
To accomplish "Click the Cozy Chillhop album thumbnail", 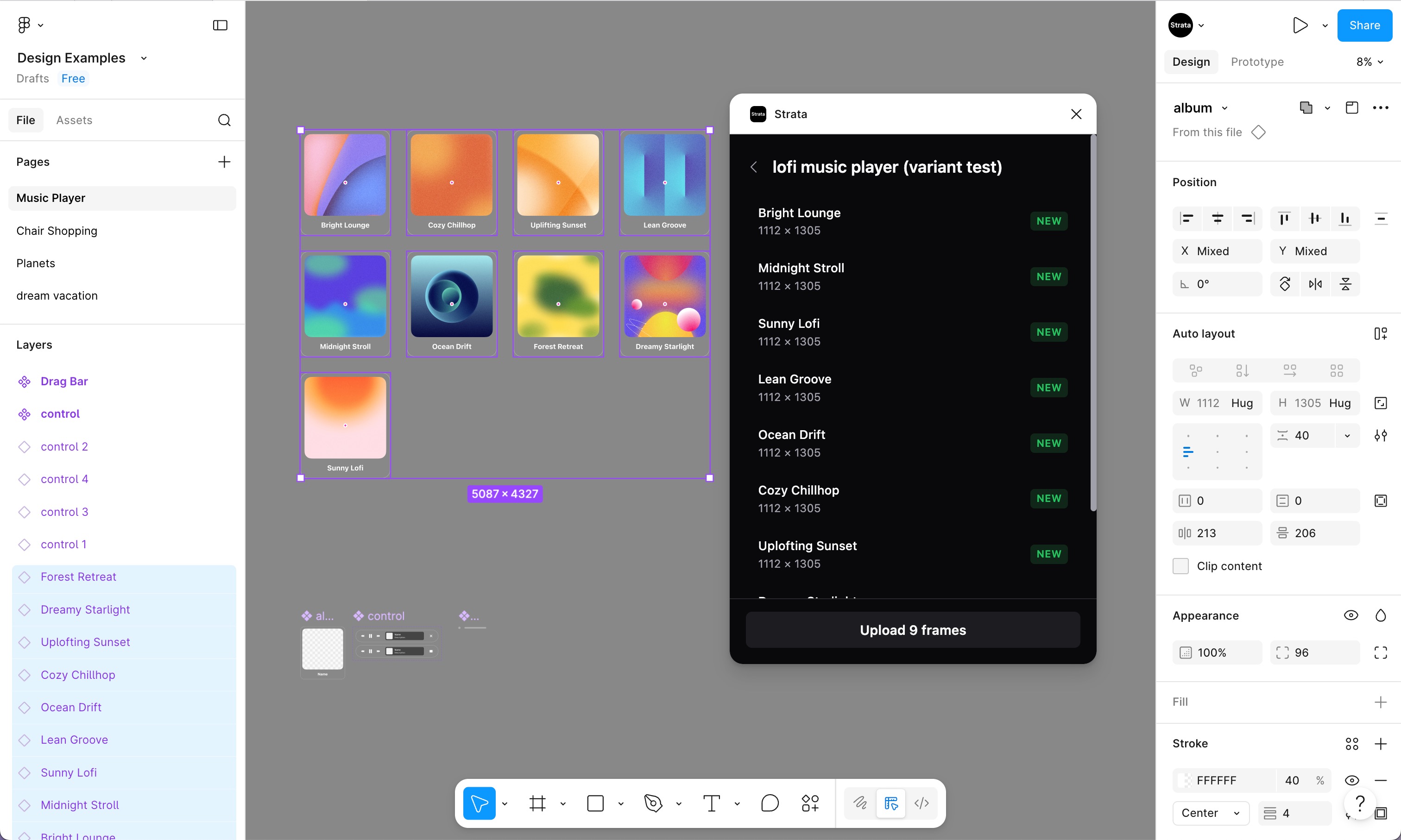I will pyautogui.click(x=451, y=175).
